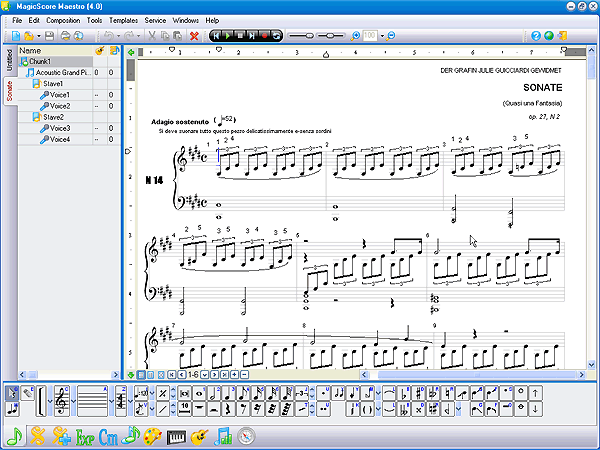The height and width of the screenshot is (450, 600).
Task: Select the natural accidental
Action: (448, 393)
